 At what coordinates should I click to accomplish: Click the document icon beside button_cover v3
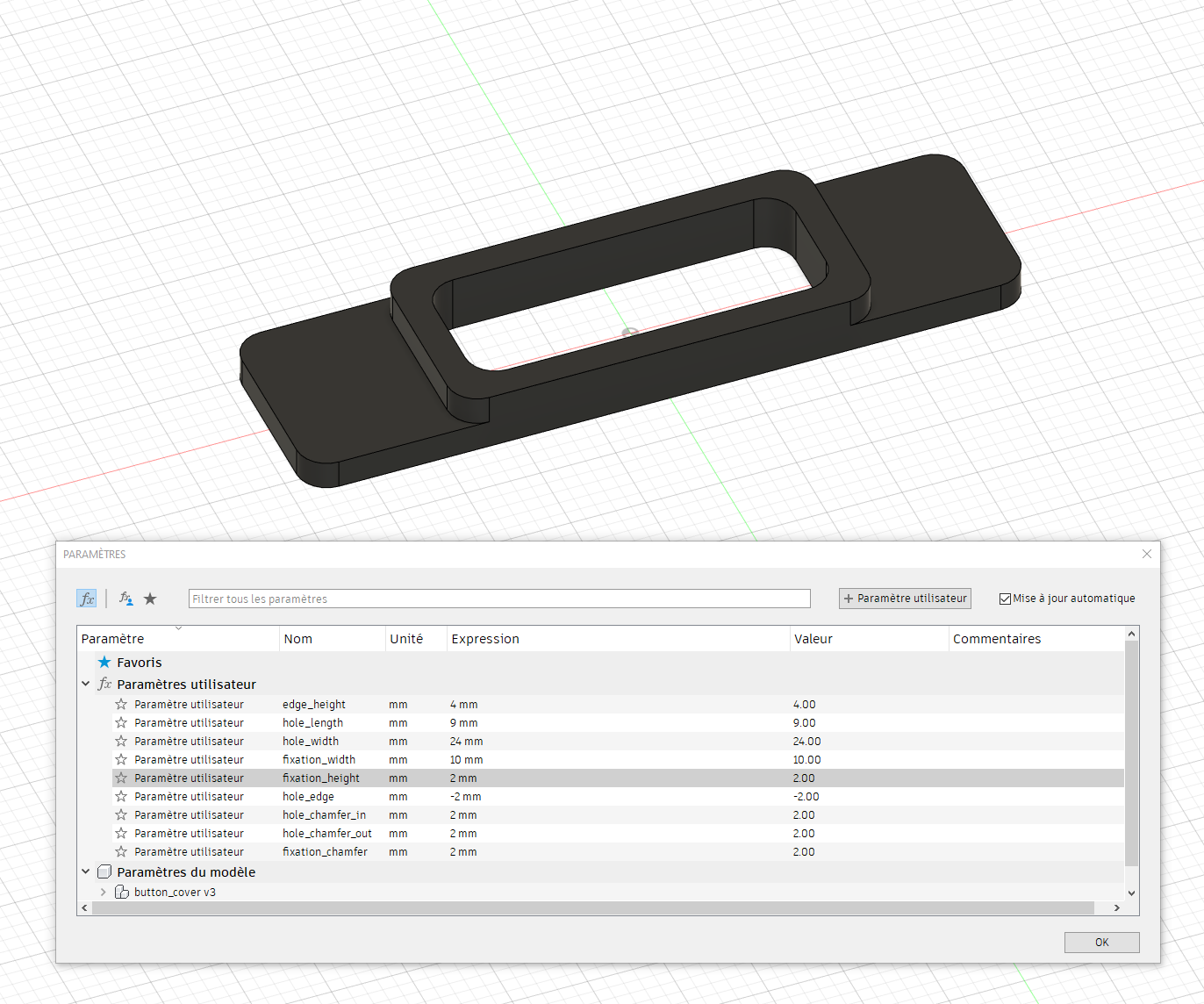(123, 892)
